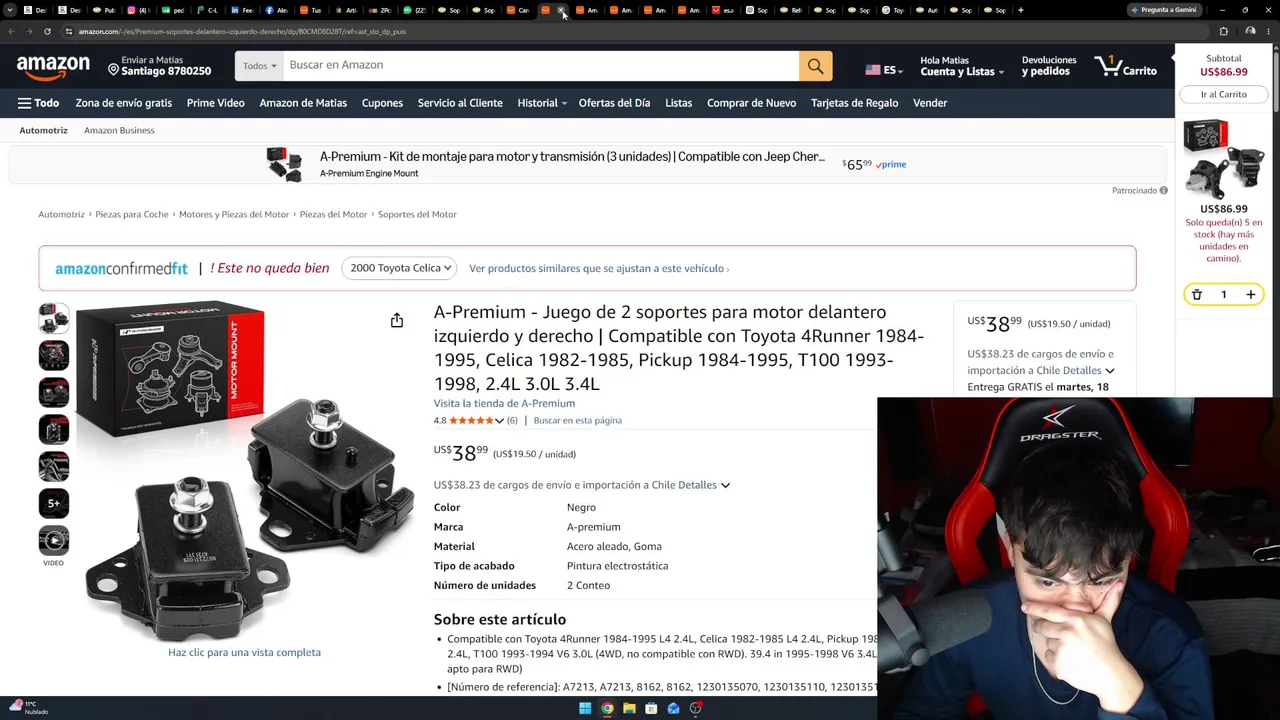Click Buscar en esta página link
The image size is (1280, 720).
click(578, 420)
